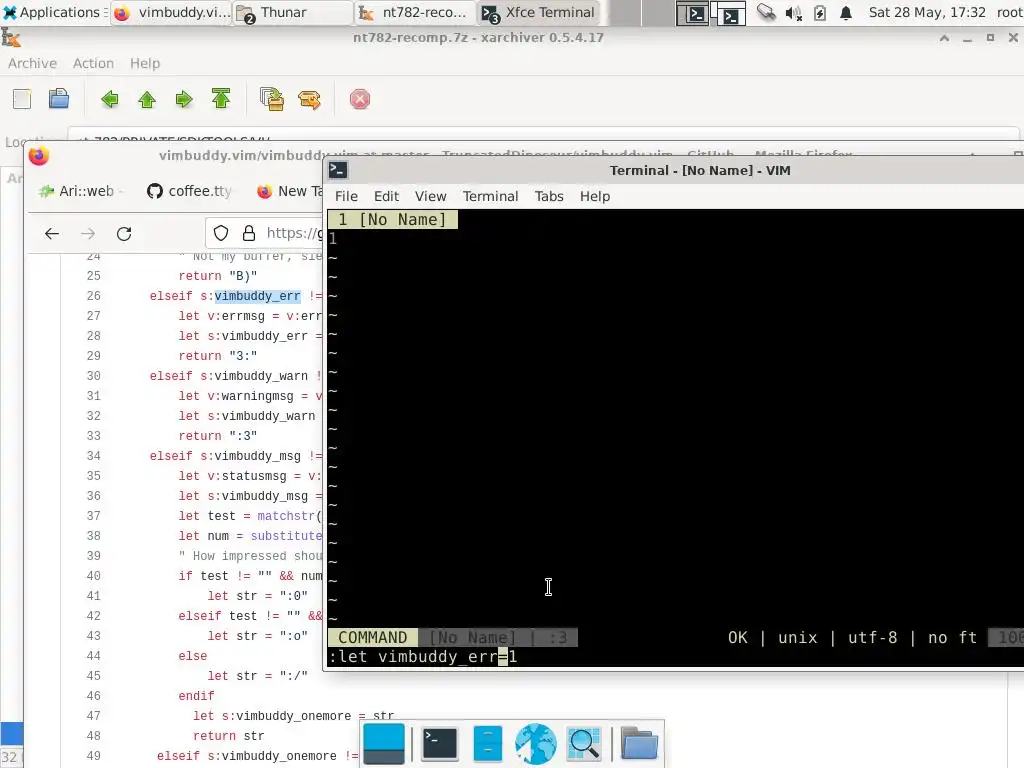Screen dimensions: 1024x768
Task: Open the terminal Edit menu
Action: [x=386, y=197]
